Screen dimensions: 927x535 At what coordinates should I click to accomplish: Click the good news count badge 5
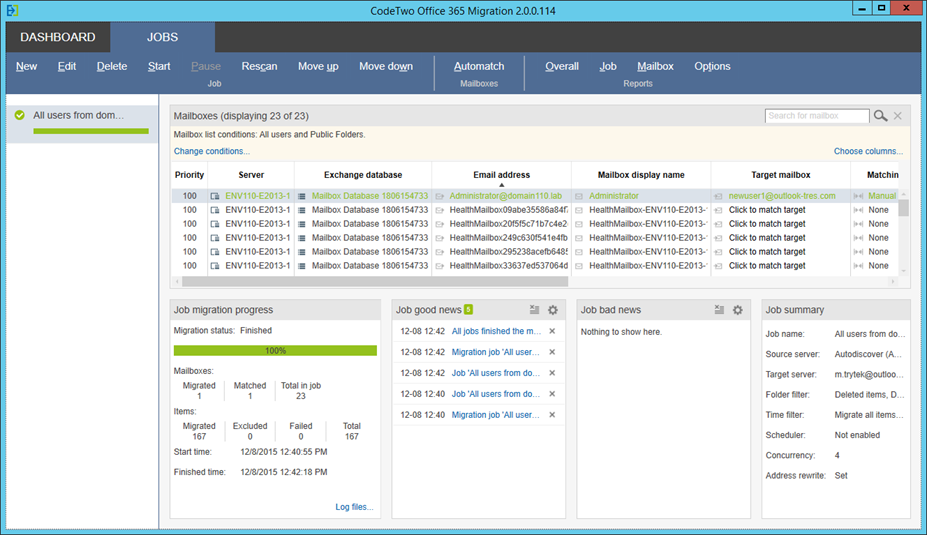[x=468, y=309]
